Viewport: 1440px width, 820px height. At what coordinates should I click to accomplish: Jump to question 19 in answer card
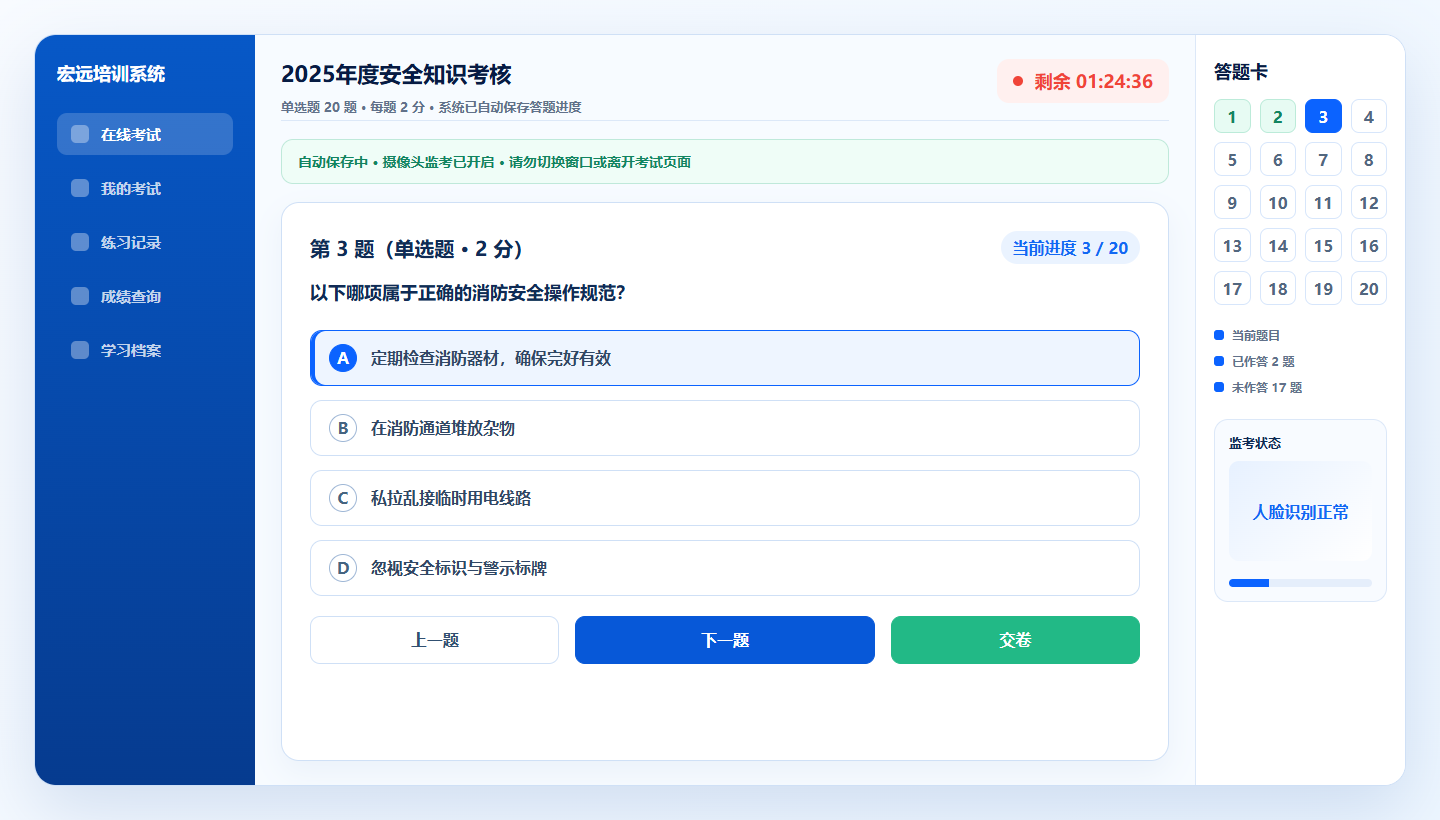tap(1323, 288)
